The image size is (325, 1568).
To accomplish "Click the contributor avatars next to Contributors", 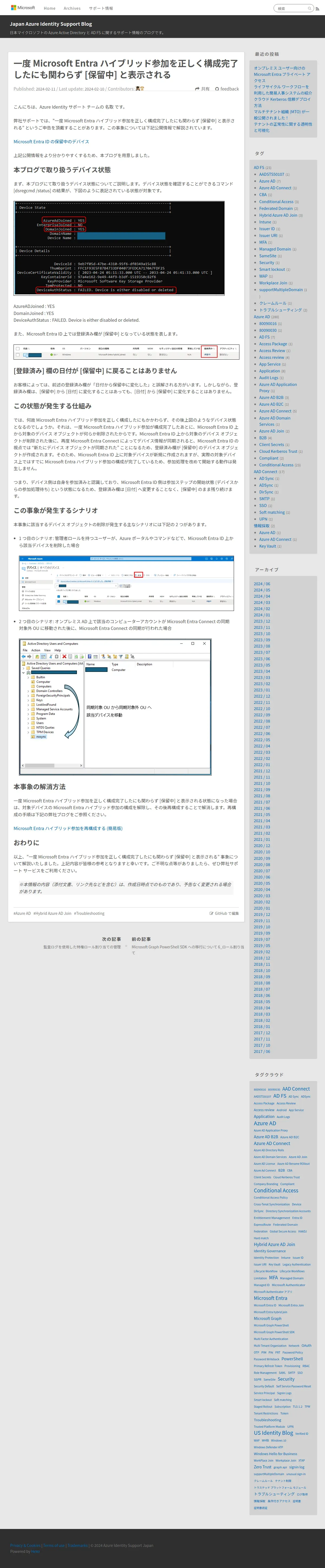I will point(140,89).
